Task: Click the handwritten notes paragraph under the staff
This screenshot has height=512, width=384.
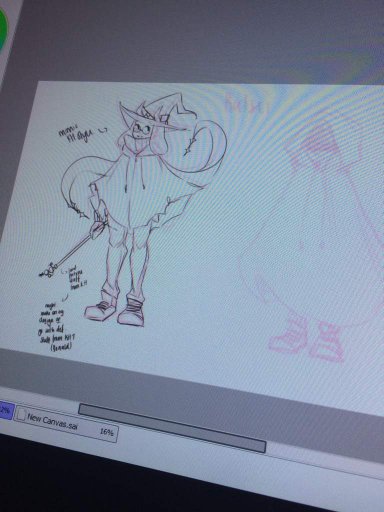Action: tap(57, 327)
